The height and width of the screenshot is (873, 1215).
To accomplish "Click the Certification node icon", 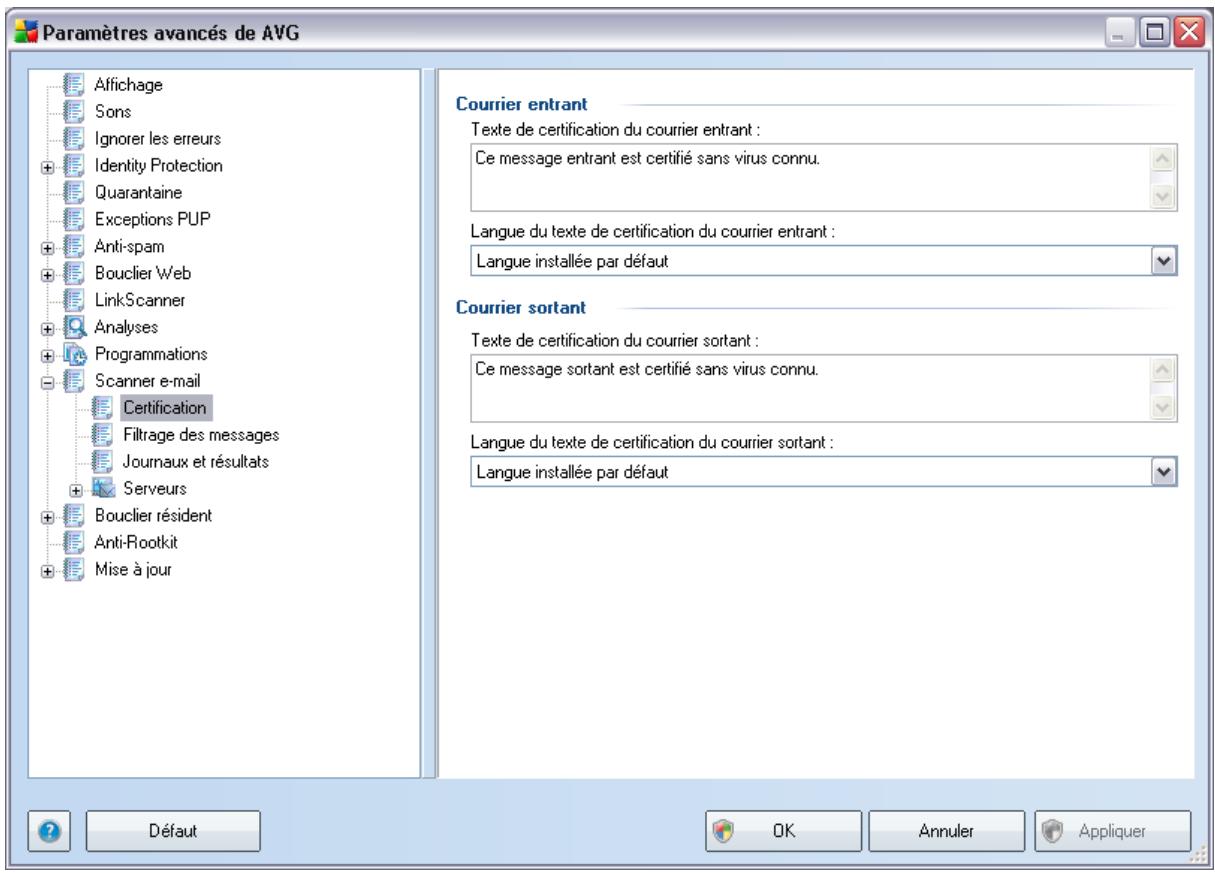I will point(100,407).
